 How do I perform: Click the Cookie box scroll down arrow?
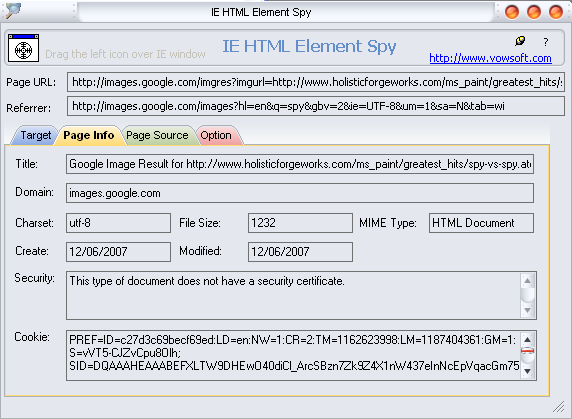click(527, 372)
